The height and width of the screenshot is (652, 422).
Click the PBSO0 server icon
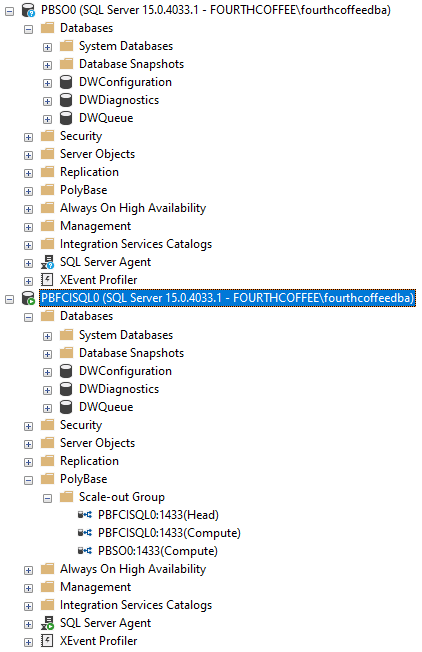(28, 10)
